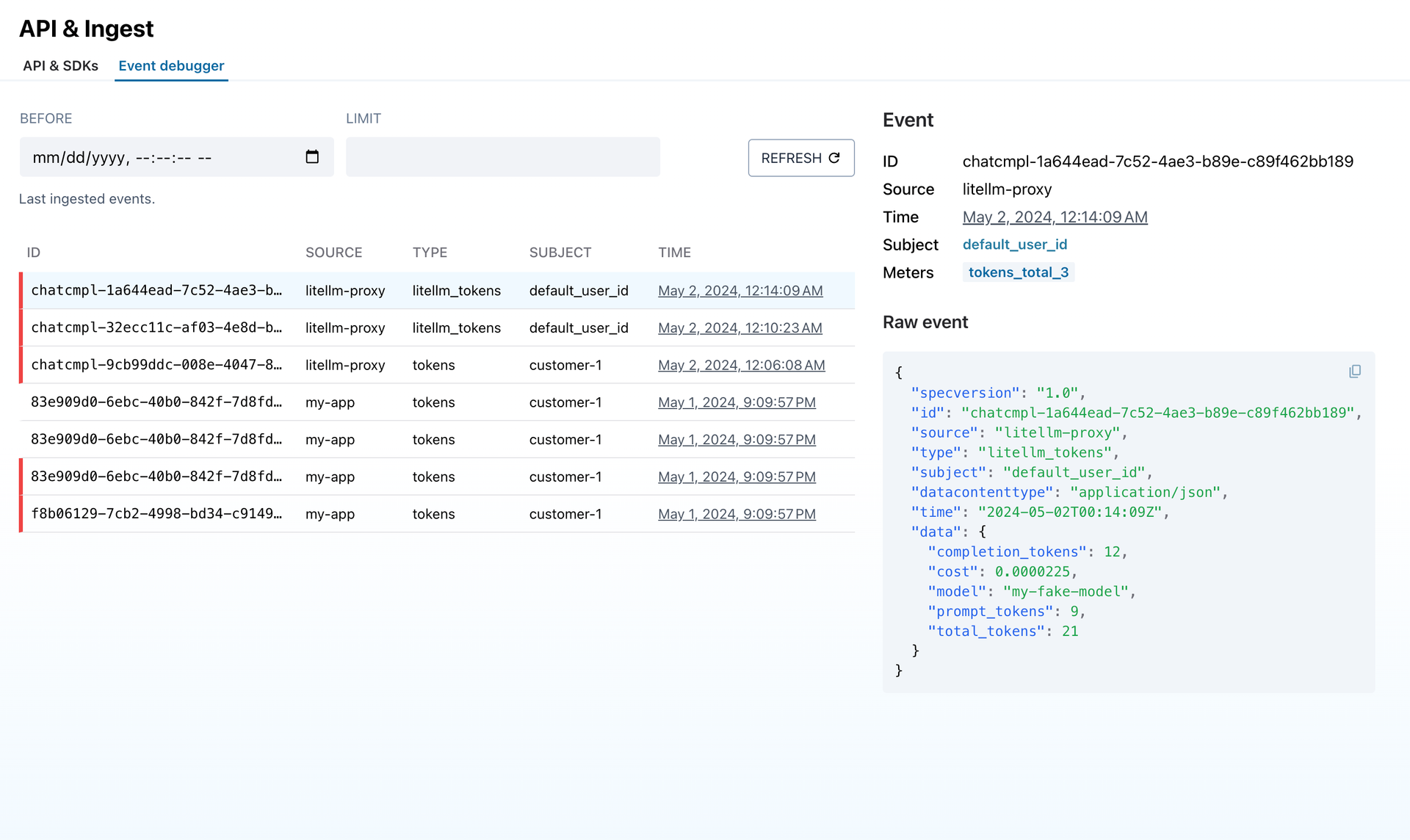Open the time link for the 12:10:23 AM event
1410x840 pixels.
tap(740, 327)
